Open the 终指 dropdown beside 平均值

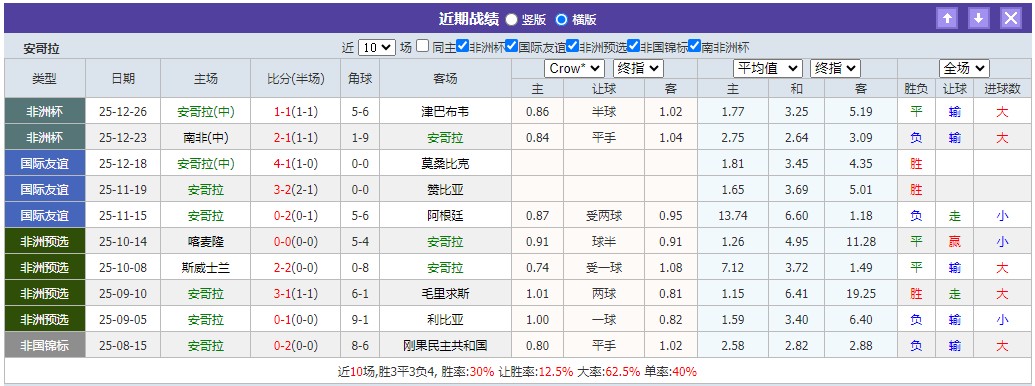(836, 69)
